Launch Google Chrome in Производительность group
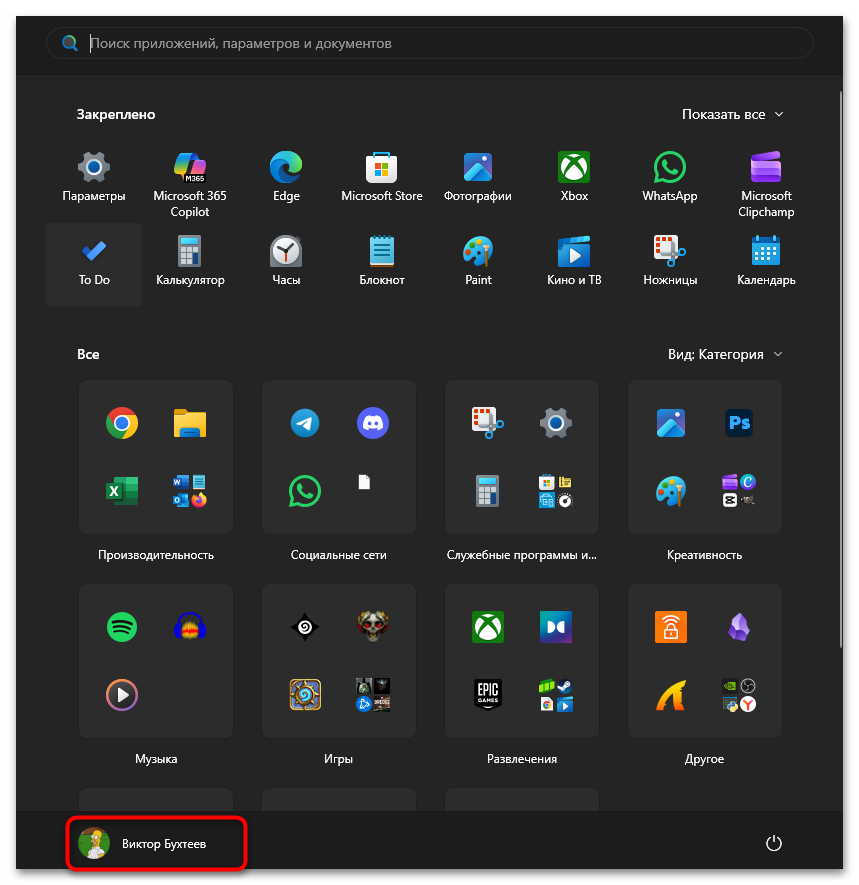This screenshot has height=885, width=859. [122, 423]
